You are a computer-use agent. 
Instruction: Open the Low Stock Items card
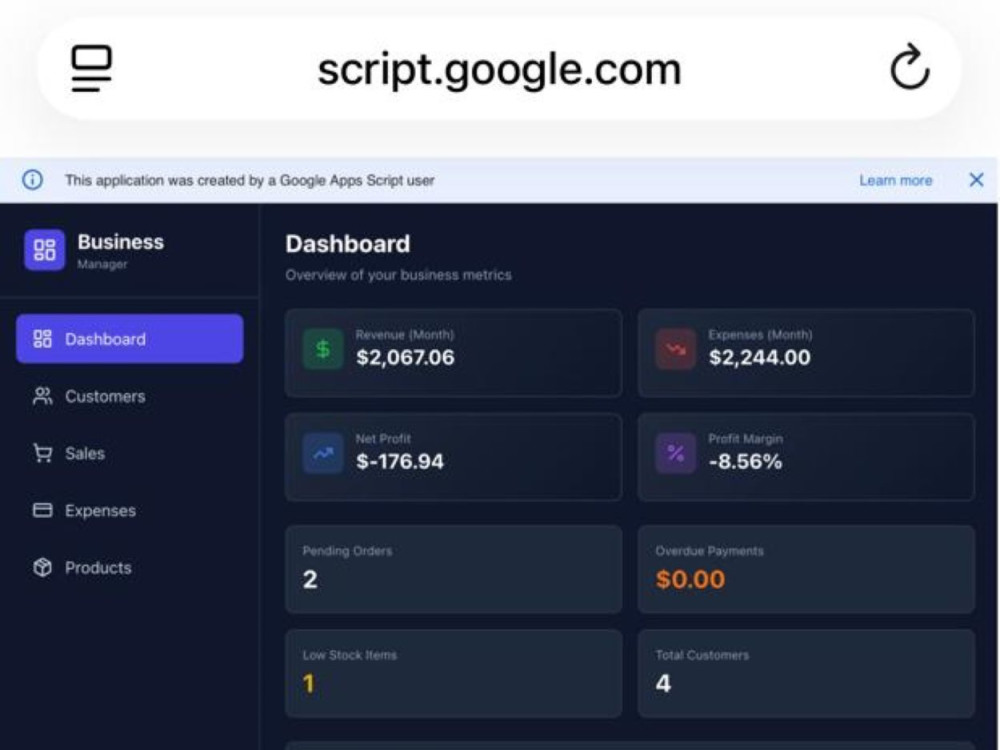[453, 673]
